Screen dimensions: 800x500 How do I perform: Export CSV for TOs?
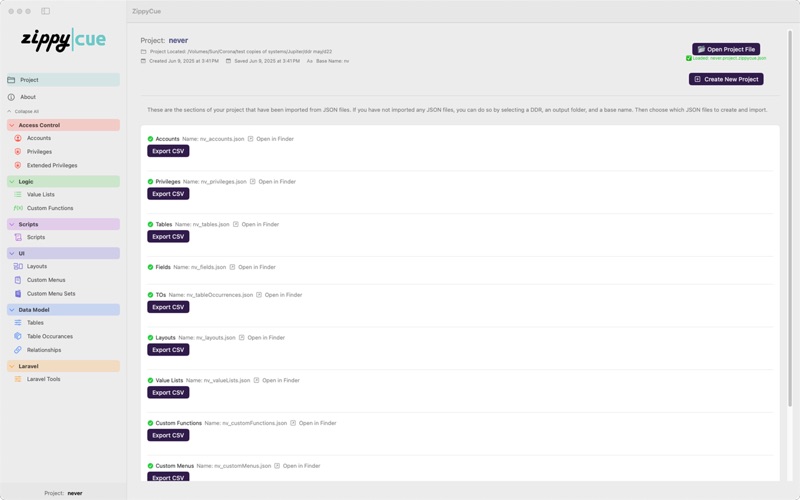(168, 307)
